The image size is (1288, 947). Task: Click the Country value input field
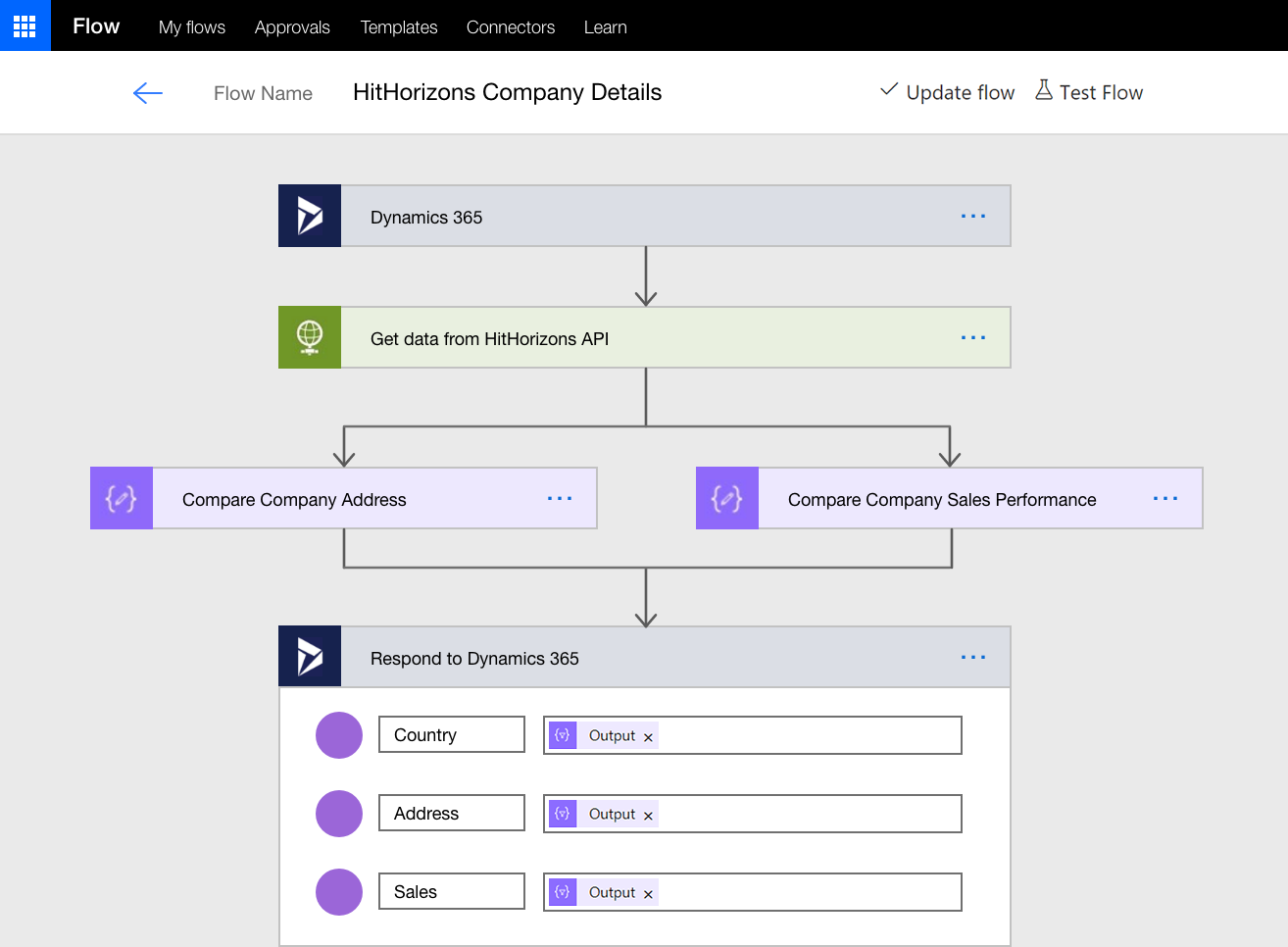753,735
